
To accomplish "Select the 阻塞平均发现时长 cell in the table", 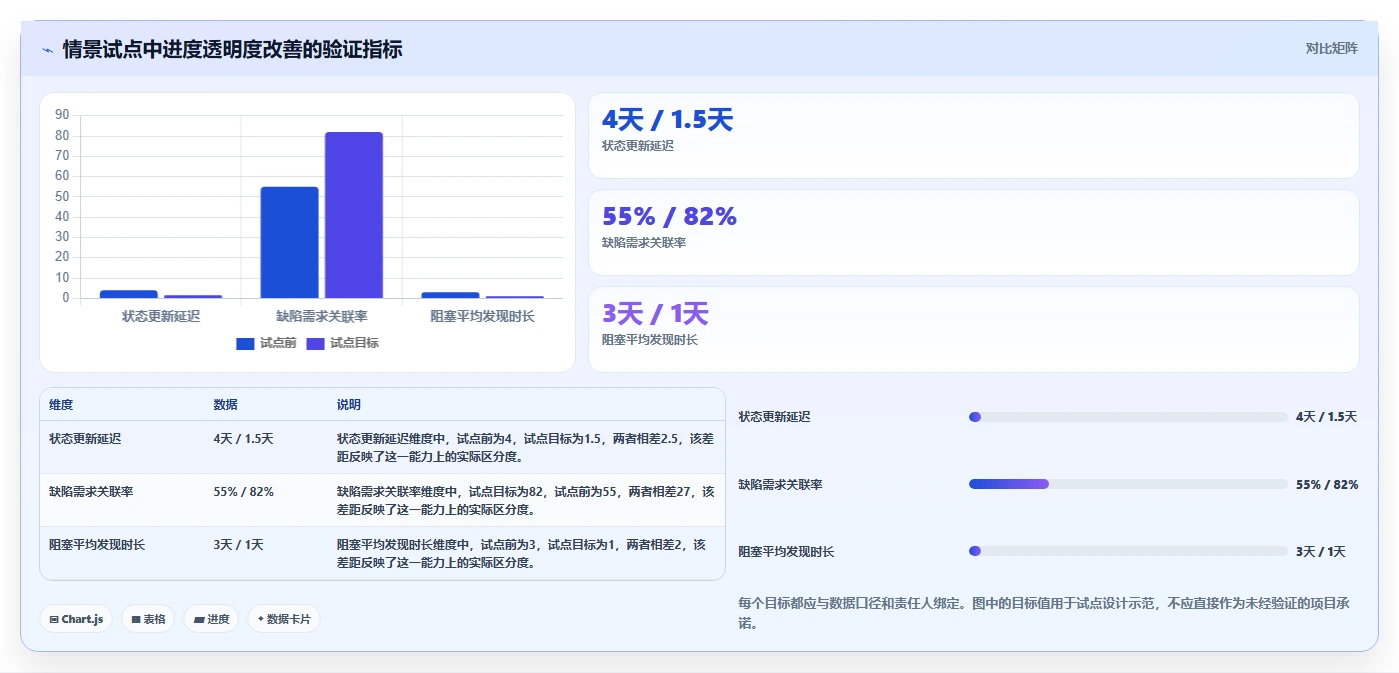I will point(97,545).
